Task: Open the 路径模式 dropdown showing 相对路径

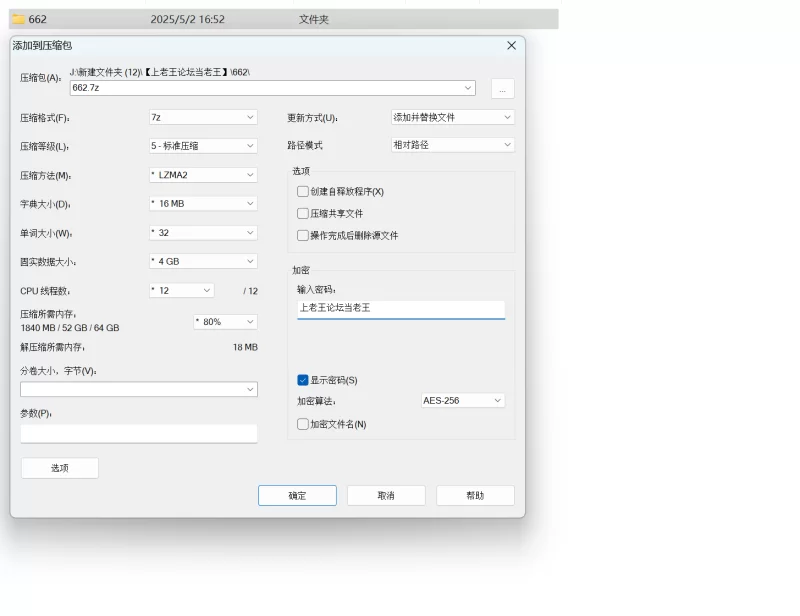Action: [x=453, y=145]
